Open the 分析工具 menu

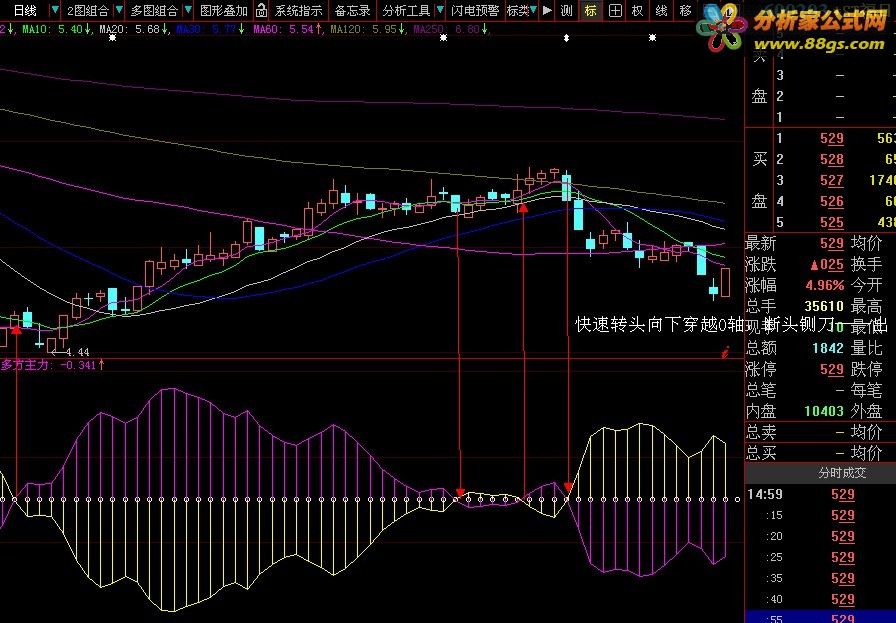point(406,10)
